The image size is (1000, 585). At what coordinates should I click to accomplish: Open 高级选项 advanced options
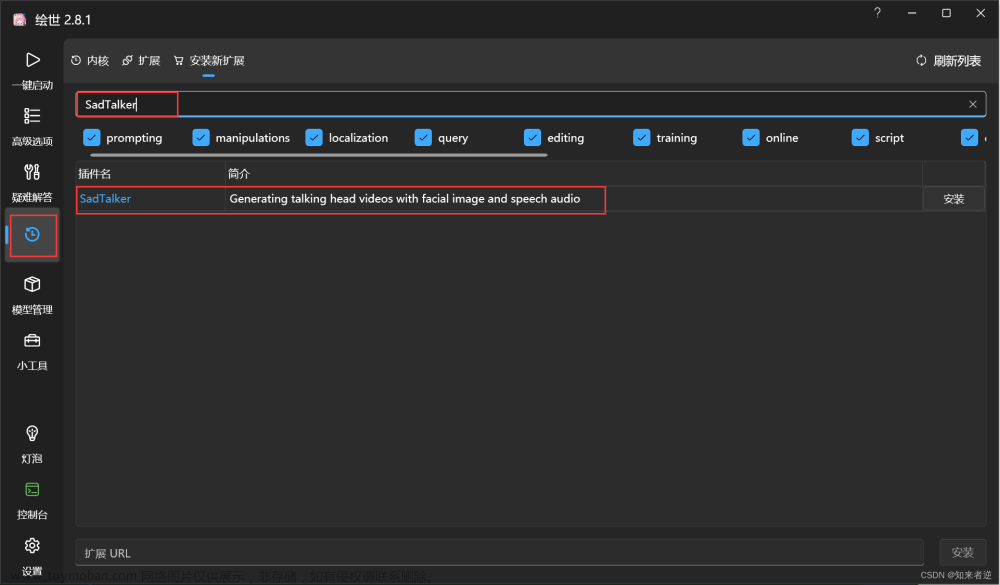pos(32,126)
